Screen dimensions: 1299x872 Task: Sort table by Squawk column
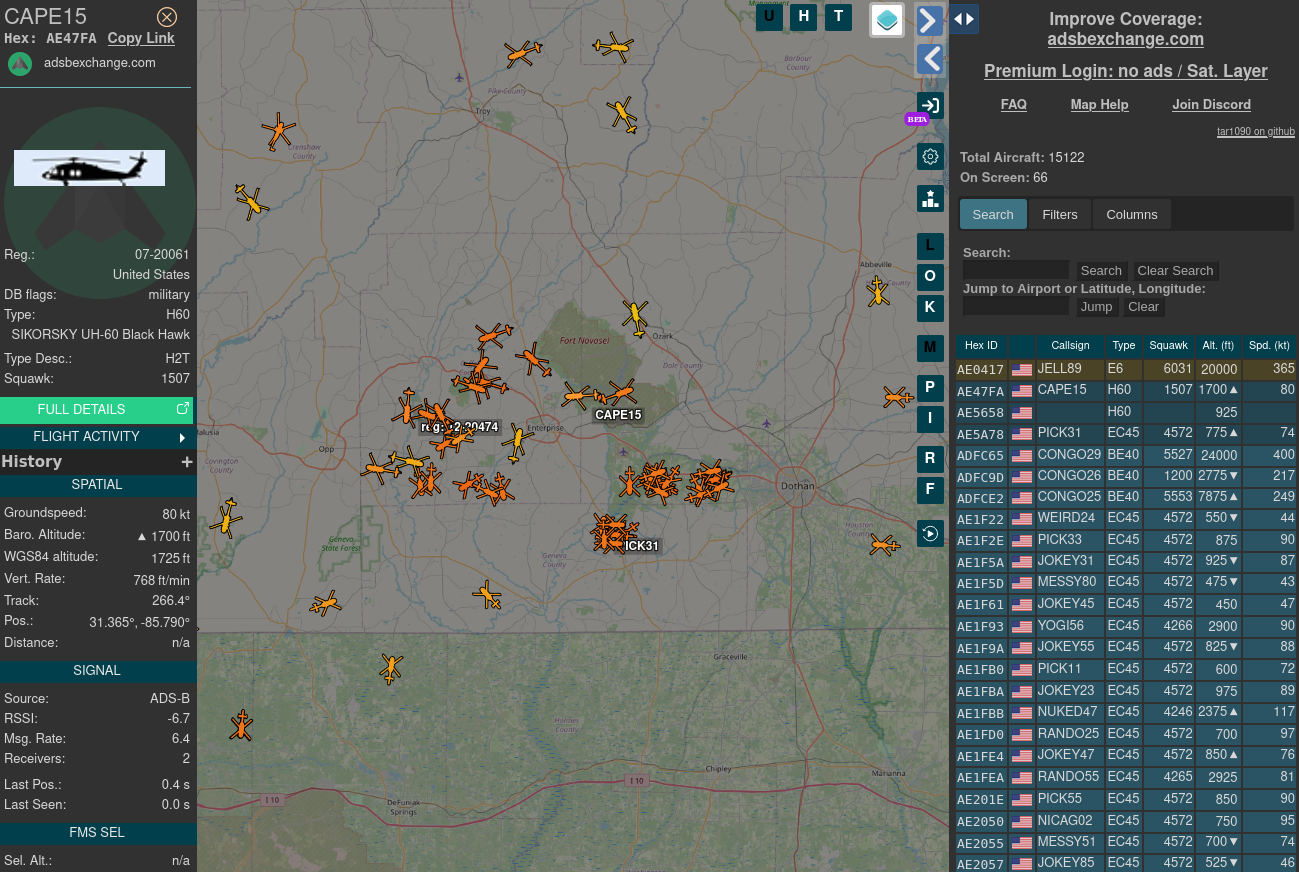coord(1169,345)
